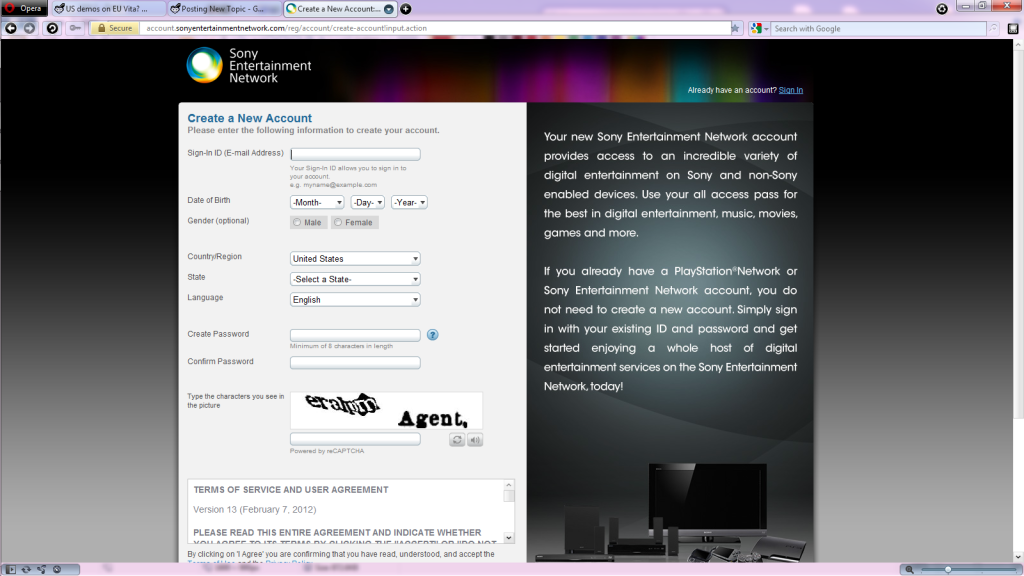1024x576 pixels.
Task: Follow the 'Sign In' link
Action: (790, 90)
